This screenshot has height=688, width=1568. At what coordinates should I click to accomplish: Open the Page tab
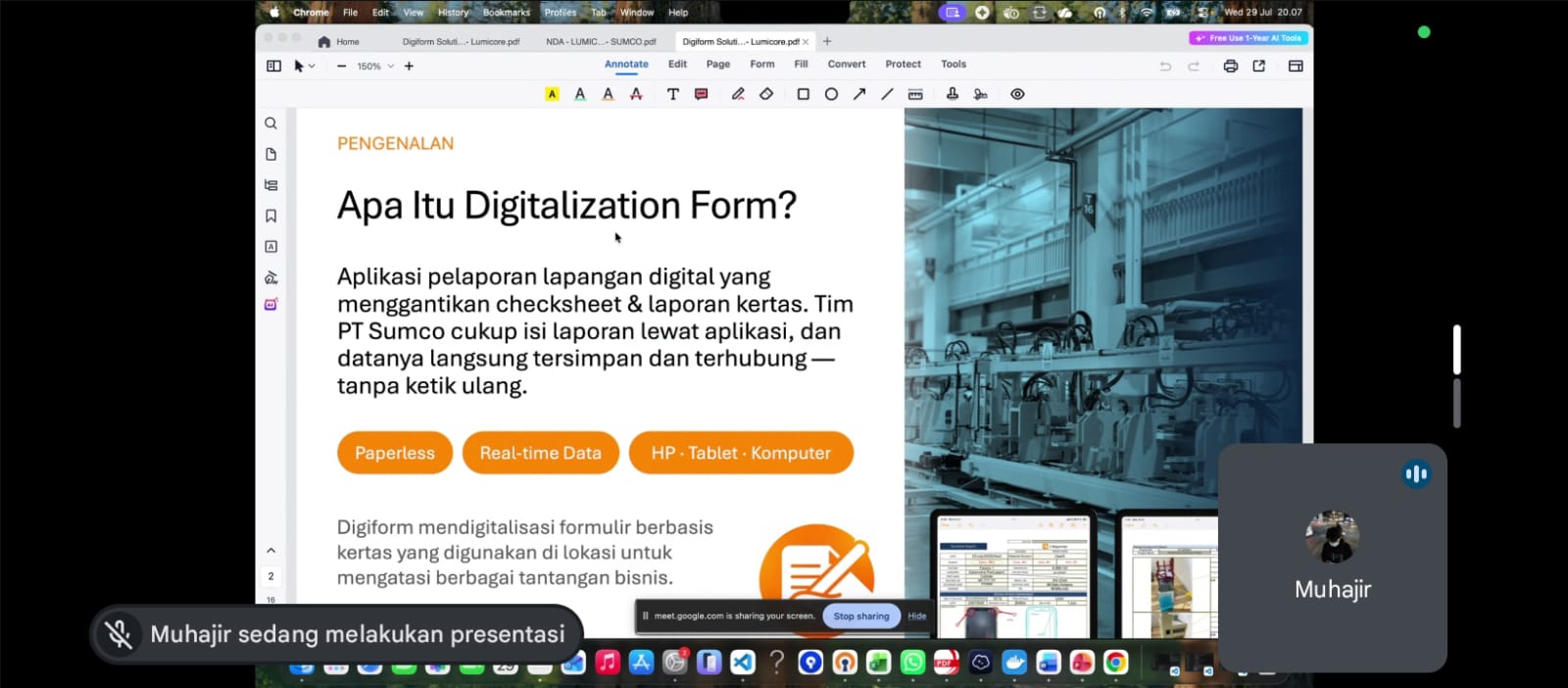[718, 64]
